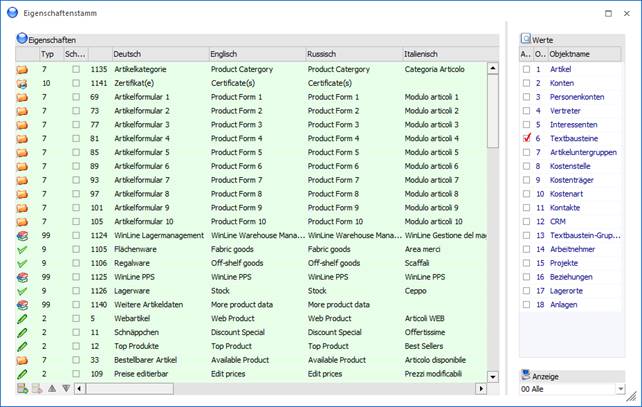
Task: Click the move row down arrow
Action: click(66, 388)
